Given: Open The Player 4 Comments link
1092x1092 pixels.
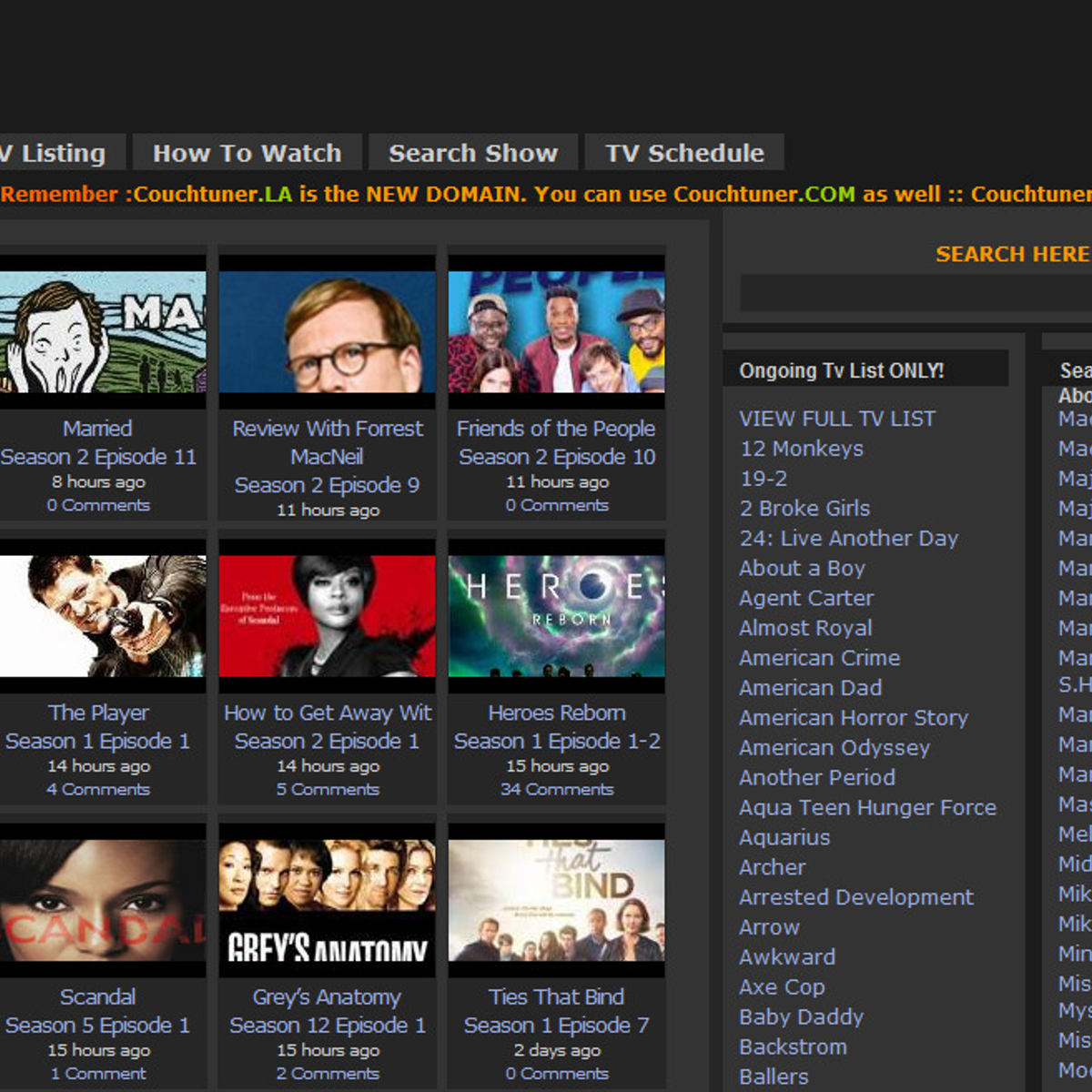Looking at the screenshot, I should point(98,789).
